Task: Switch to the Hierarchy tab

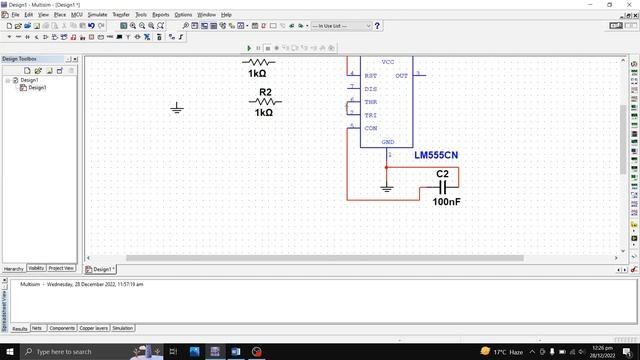Action: 13,269
